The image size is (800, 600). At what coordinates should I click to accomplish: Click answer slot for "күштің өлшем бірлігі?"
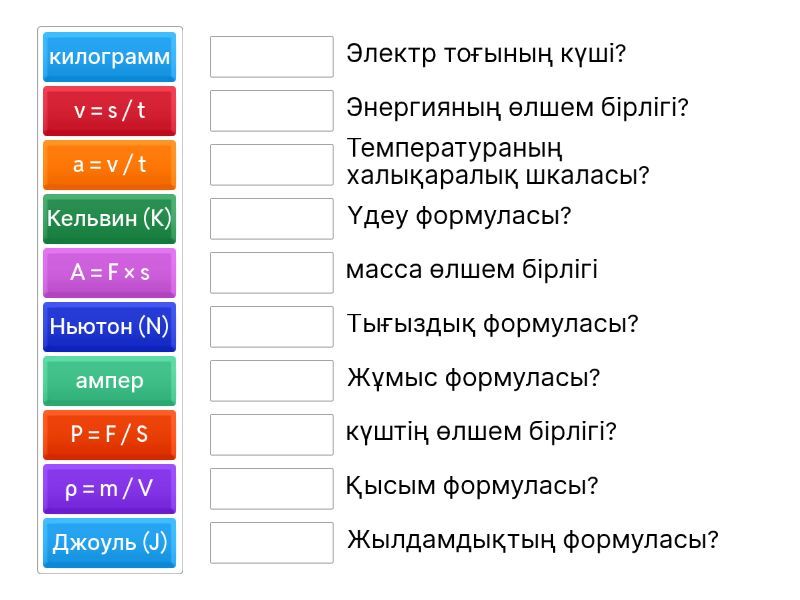coord(272,435)
